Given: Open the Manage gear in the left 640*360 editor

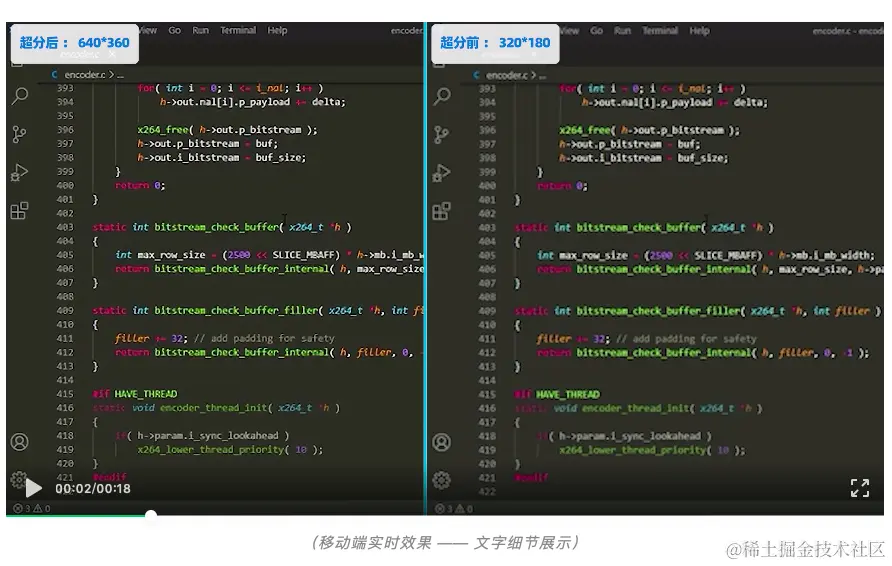Looking at the screenshot, I should [18, 480].
